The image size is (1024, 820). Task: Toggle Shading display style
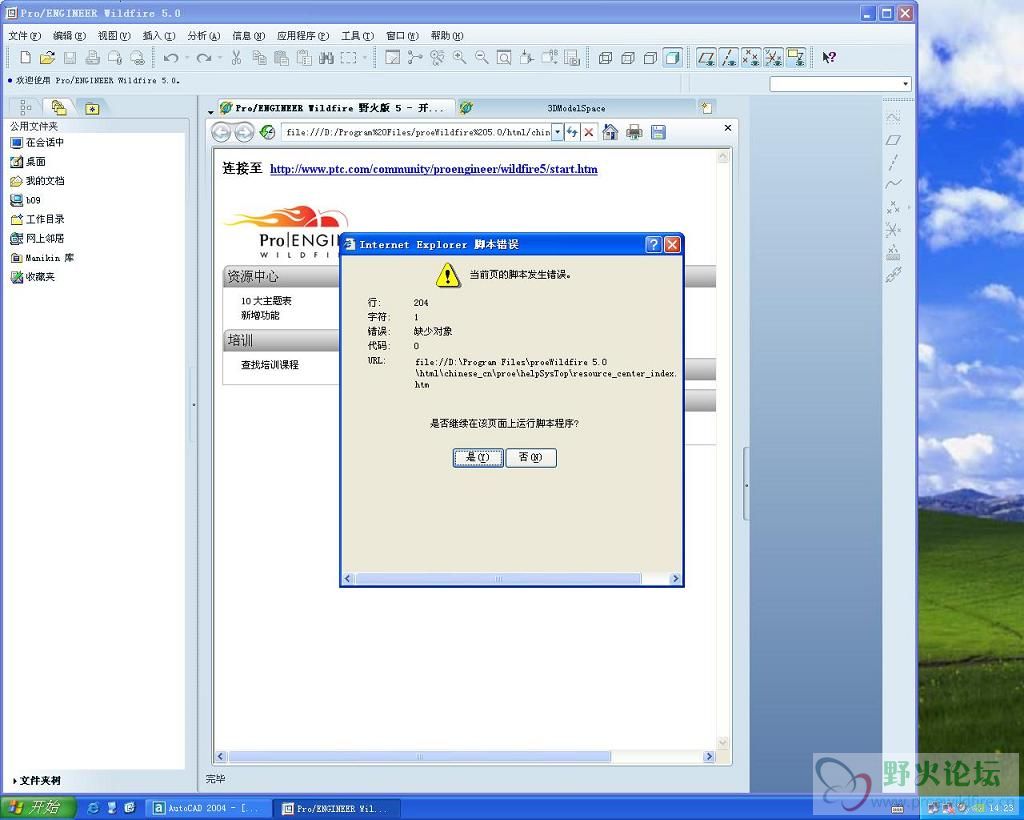[x=673, y=57]
